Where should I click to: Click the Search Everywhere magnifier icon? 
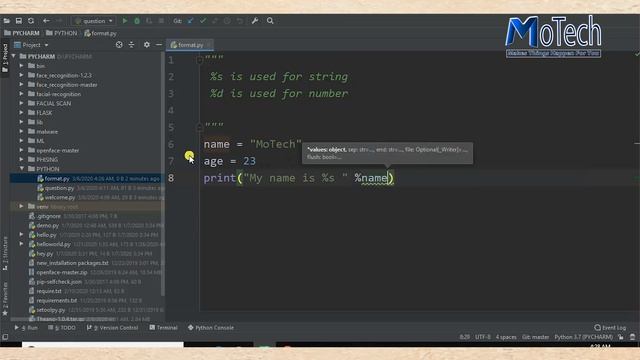[x=270, y=21]
